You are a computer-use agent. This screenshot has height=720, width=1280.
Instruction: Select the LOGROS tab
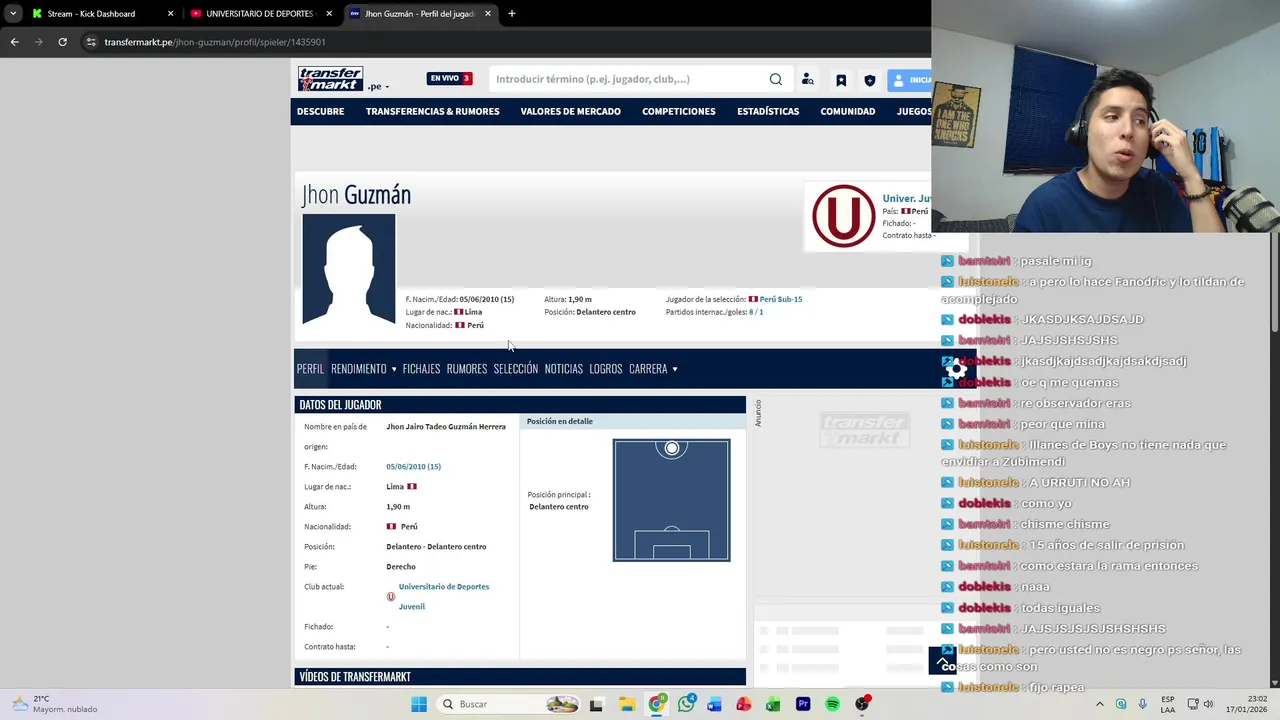pos(606,369)
